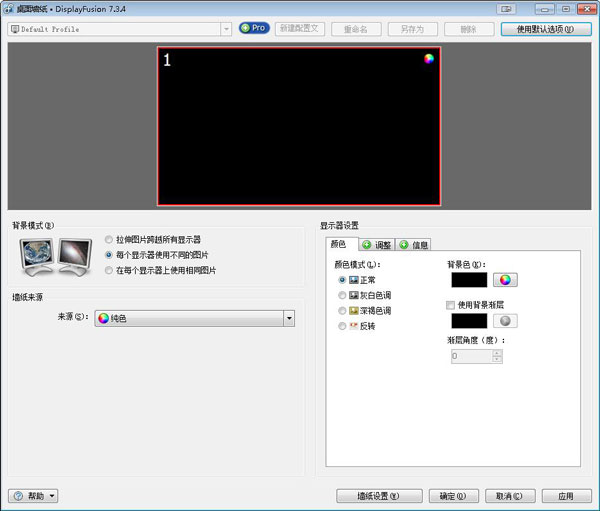Switch to the 调整 tab
The width and height of the screenshot is (600, 511).
(378, 245)
